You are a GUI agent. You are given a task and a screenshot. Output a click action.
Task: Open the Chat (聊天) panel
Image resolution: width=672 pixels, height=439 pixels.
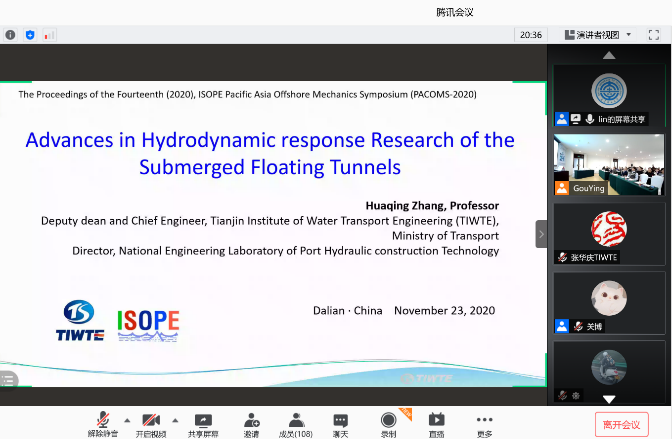click(x=341, y=422)
